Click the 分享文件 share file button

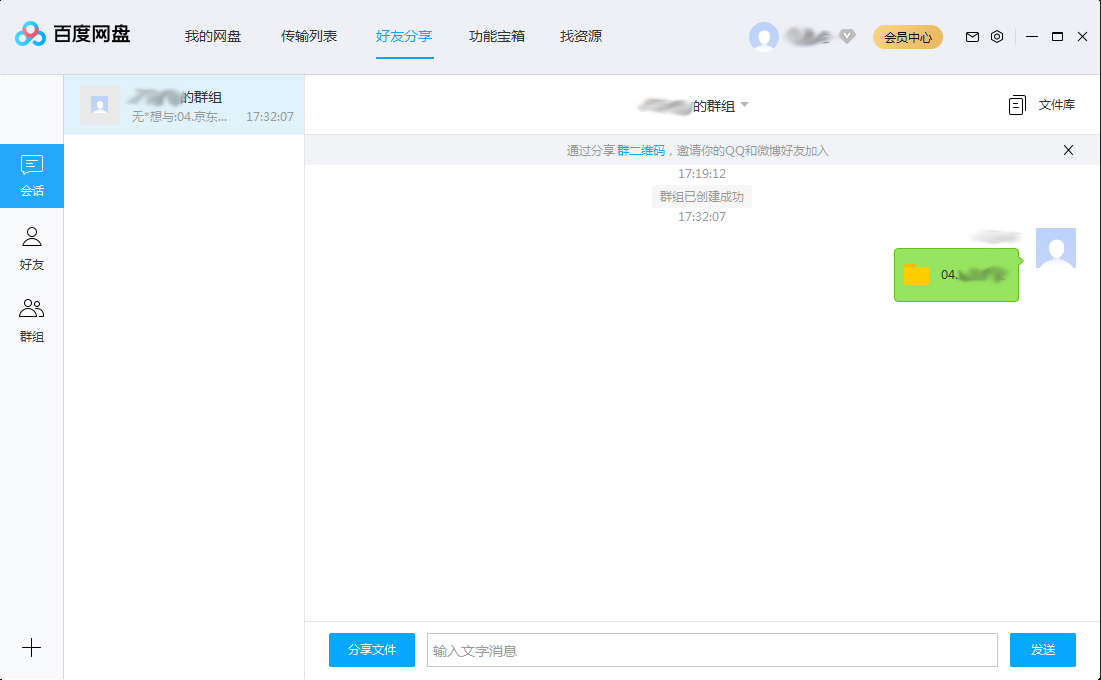tap(371, 649)
